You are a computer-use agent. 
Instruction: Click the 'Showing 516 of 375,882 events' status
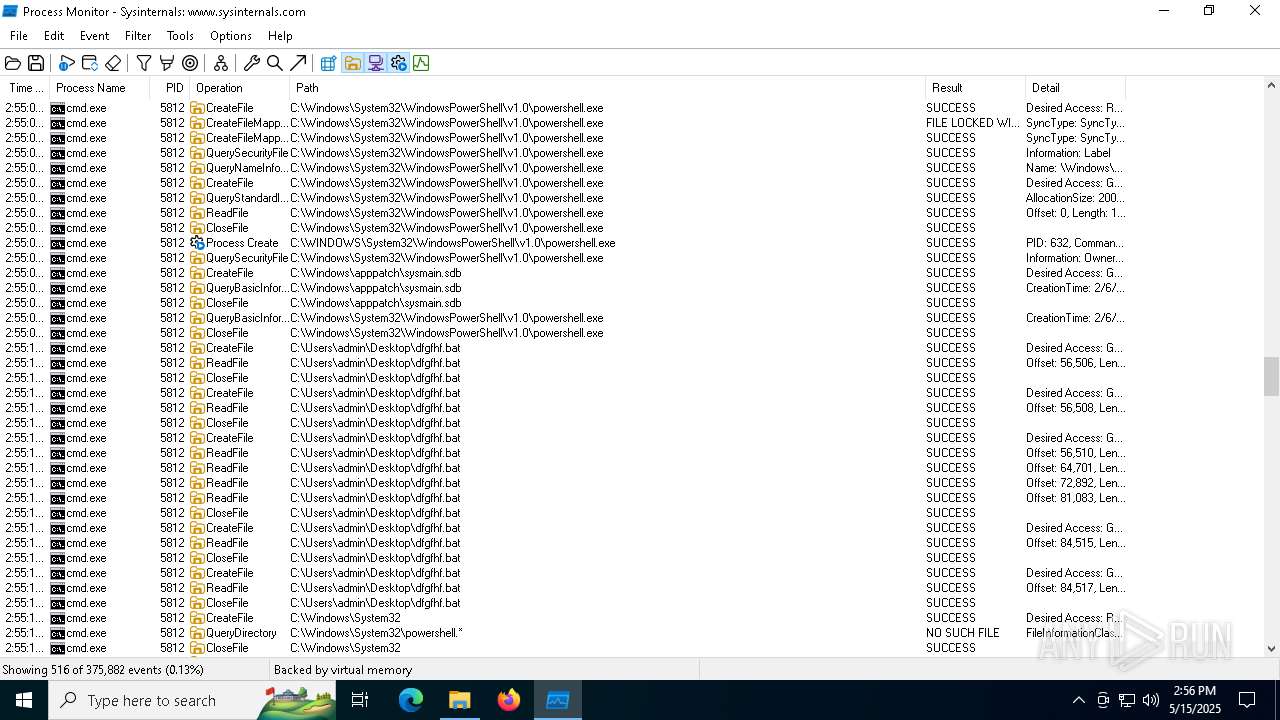click(x=103, y=670)
